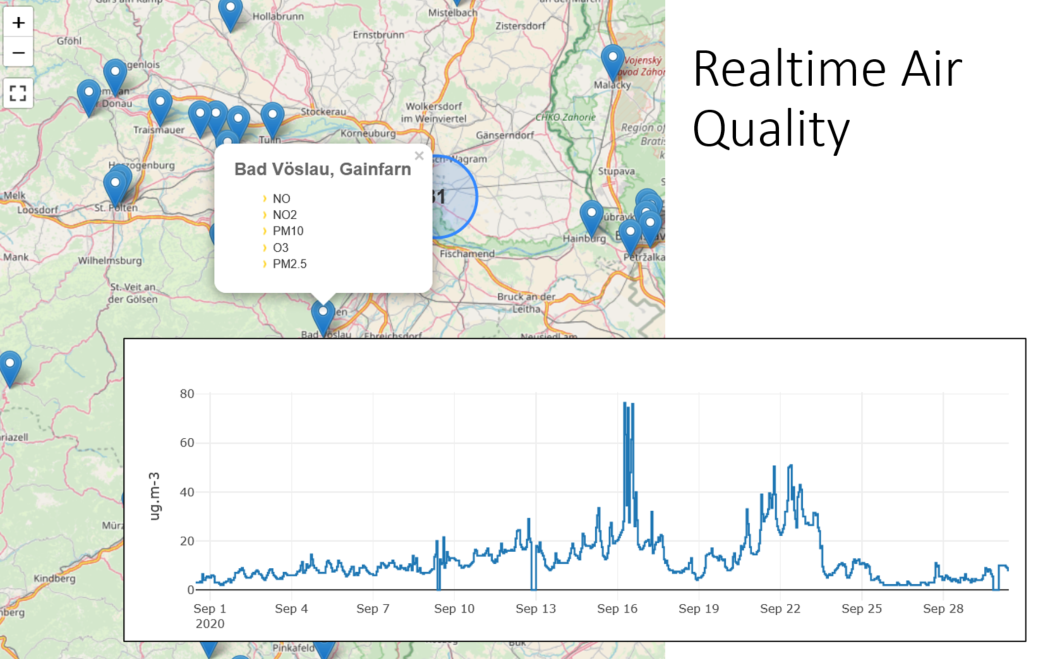The height and width of the screenshot is (659, 1043).
Task: Open the O3 measurement
Action: click(281, 248)
